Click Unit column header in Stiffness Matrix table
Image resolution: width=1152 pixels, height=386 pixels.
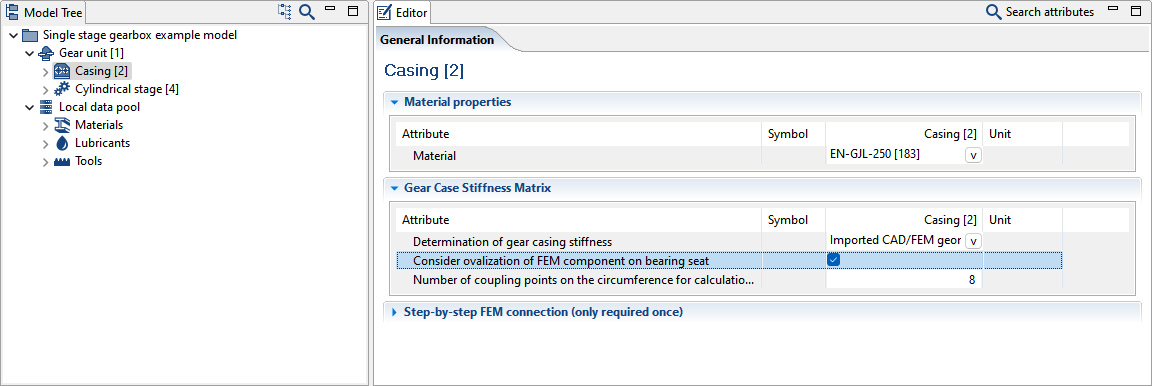tap(1000, 220)
